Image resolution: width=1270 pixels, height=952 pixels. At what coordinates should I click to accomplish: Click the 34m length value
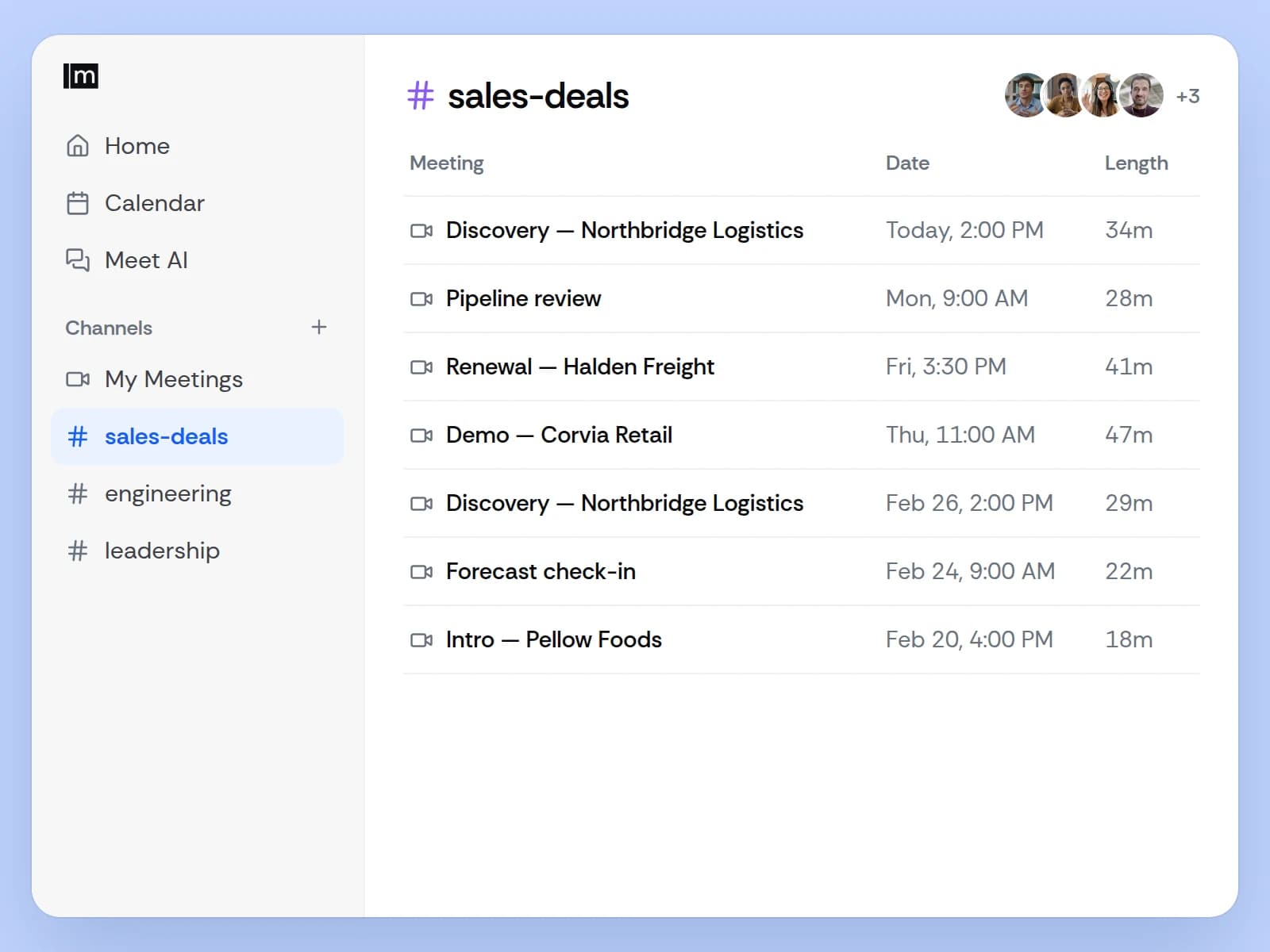click(1129, 230)
